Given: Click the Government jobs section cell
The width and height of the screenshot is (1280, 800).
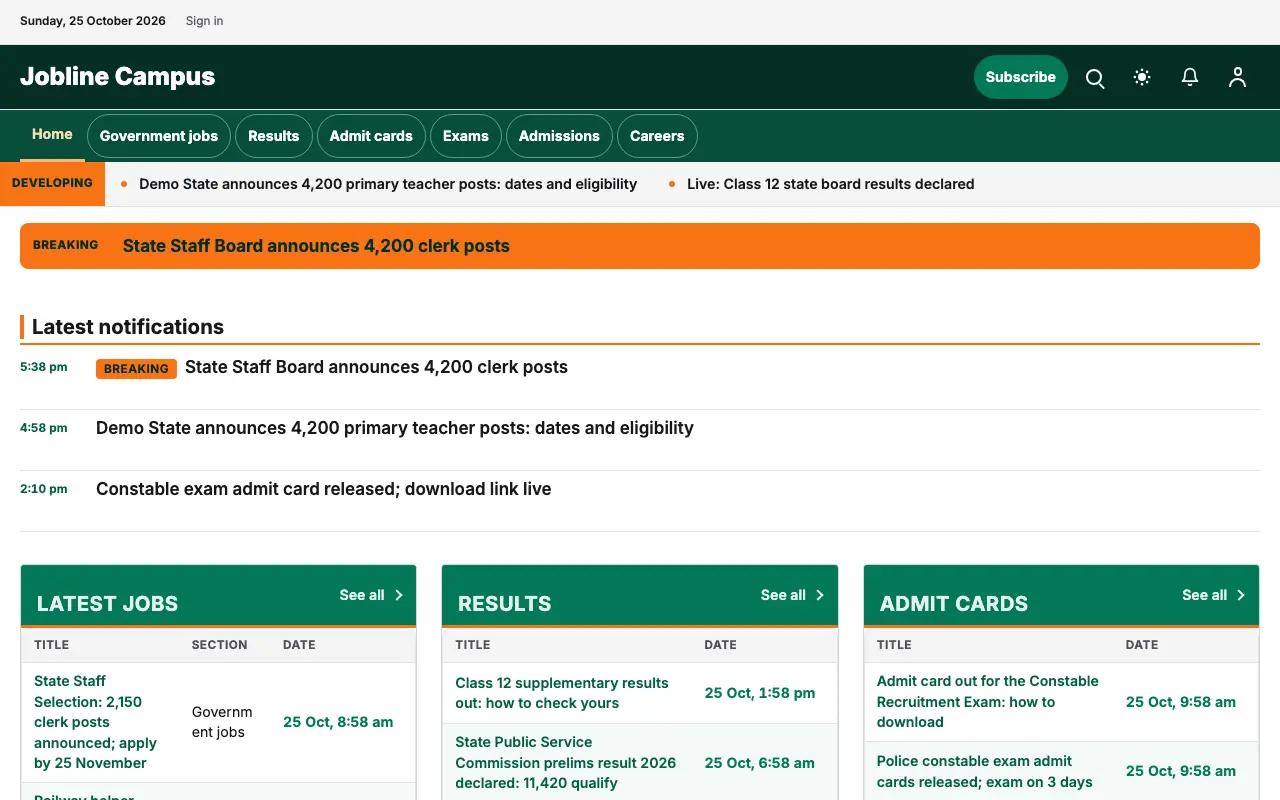Looking at the screenshot, I should pos(222,722).
